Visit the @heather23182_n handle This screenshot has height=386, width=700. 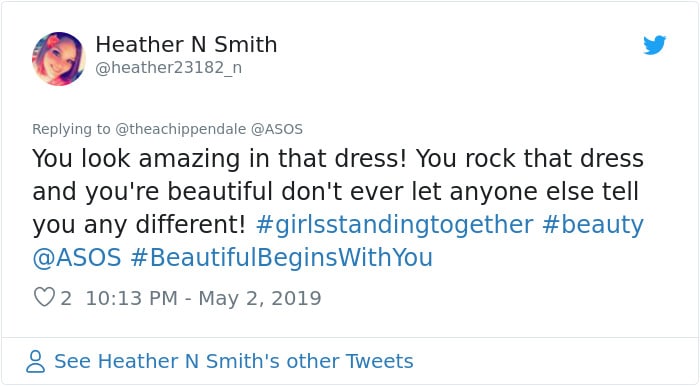pyautogui.click(x=169, y=68)
